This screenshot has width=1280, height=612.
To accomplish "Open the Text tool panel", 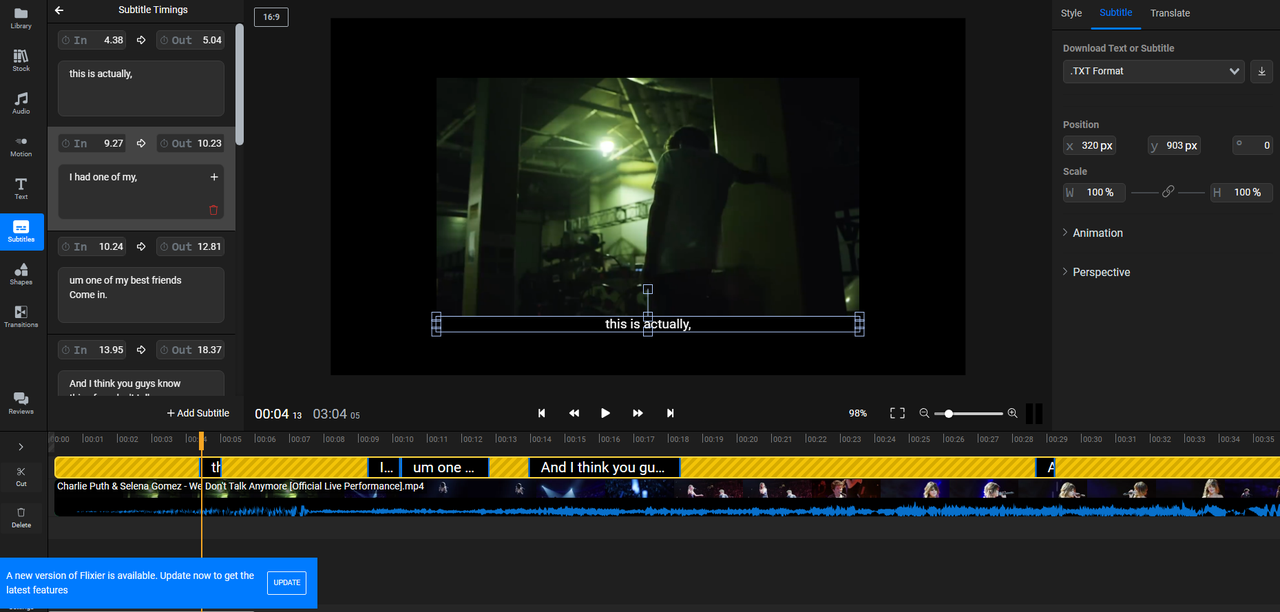I will tap(21, 188).
